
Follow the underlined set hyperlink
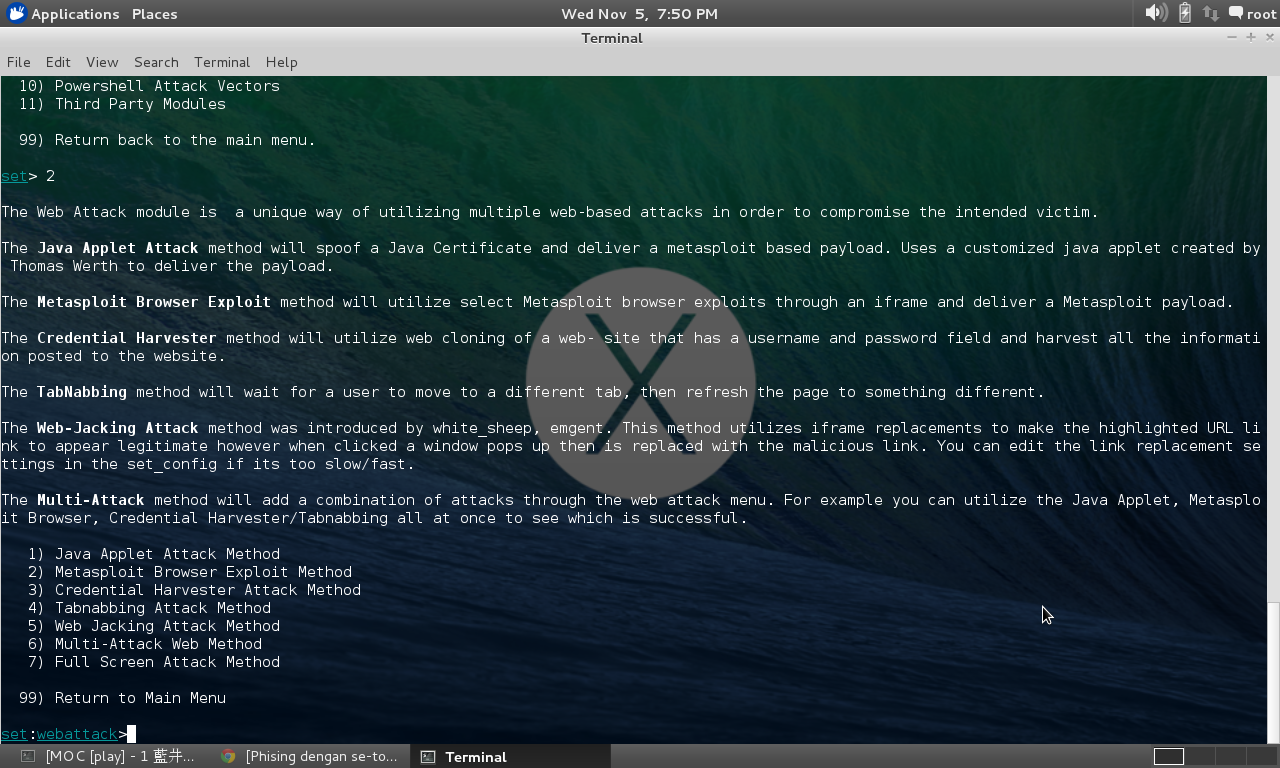[x=13, y=733]
